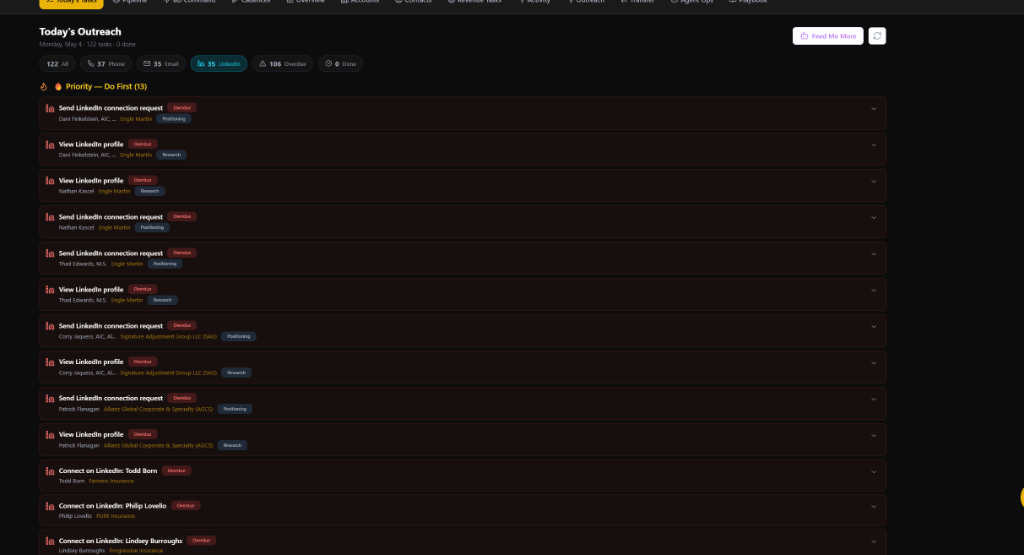The image size is (1024, 555).
Task: Open Engle Martin link on Thad Edwards connection row
Action: 127,264
